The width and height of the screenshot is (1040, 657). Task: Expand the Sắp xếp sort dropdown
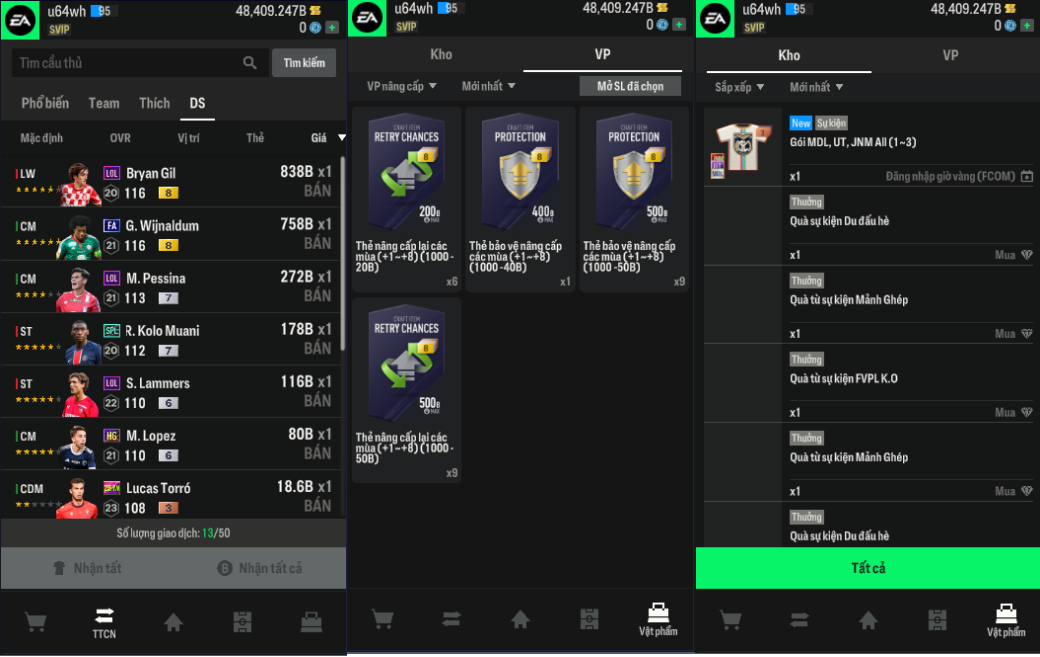point(739,87)
